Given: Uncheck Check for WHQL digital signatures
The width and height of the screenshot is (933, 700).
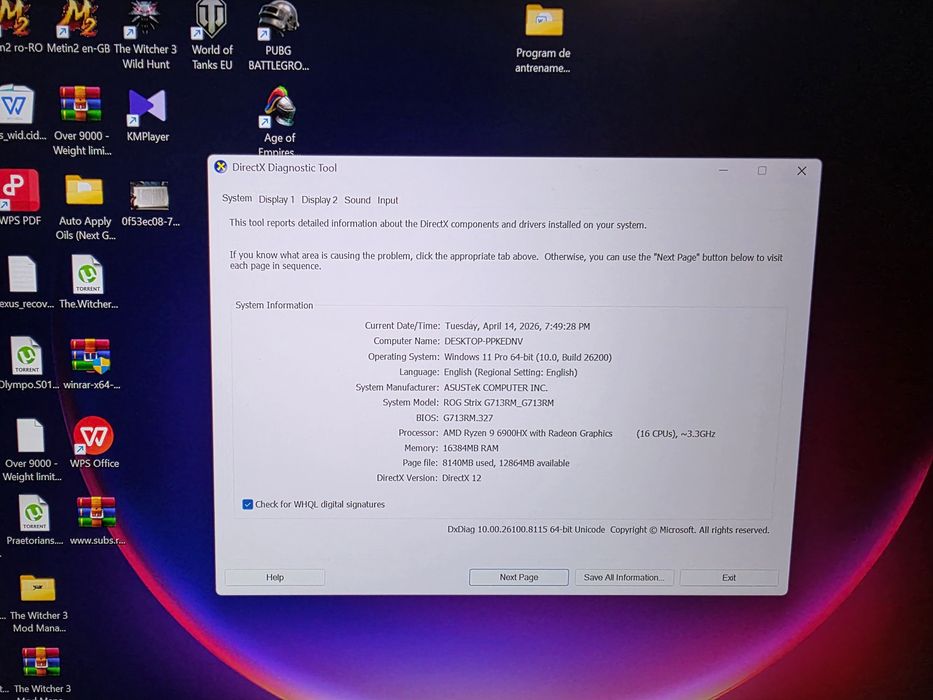Looking at the screenshot, I should click(x=248, y=504).
